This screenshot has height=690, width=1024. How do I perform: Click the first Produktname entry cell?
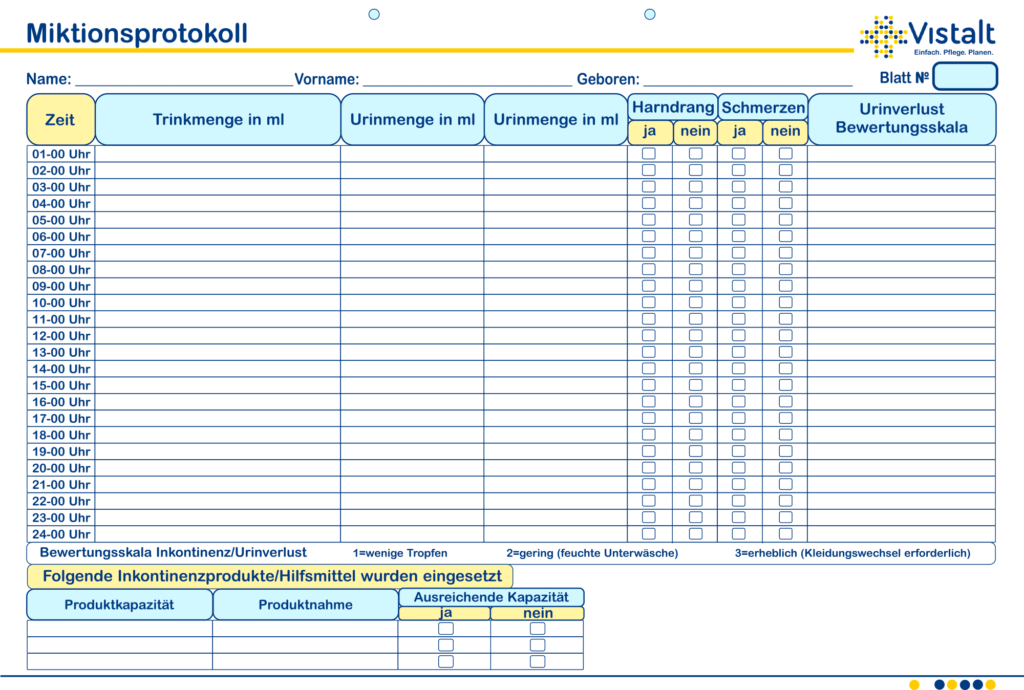click(x=305, y=628)
